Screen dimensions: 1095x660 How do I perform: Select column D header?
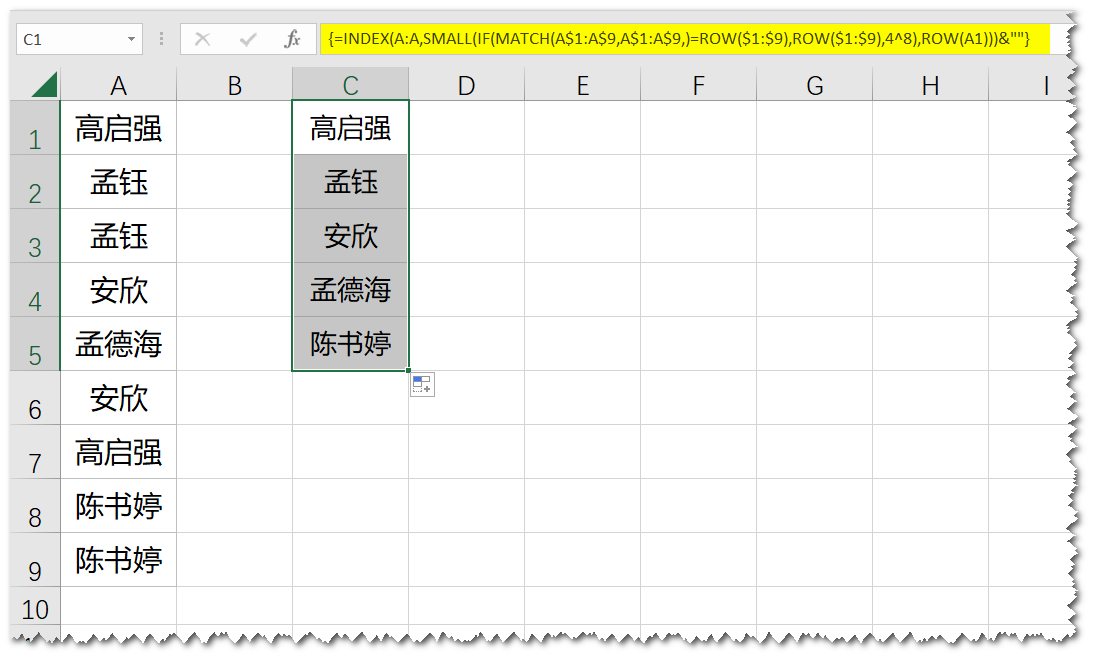point(466,85)
